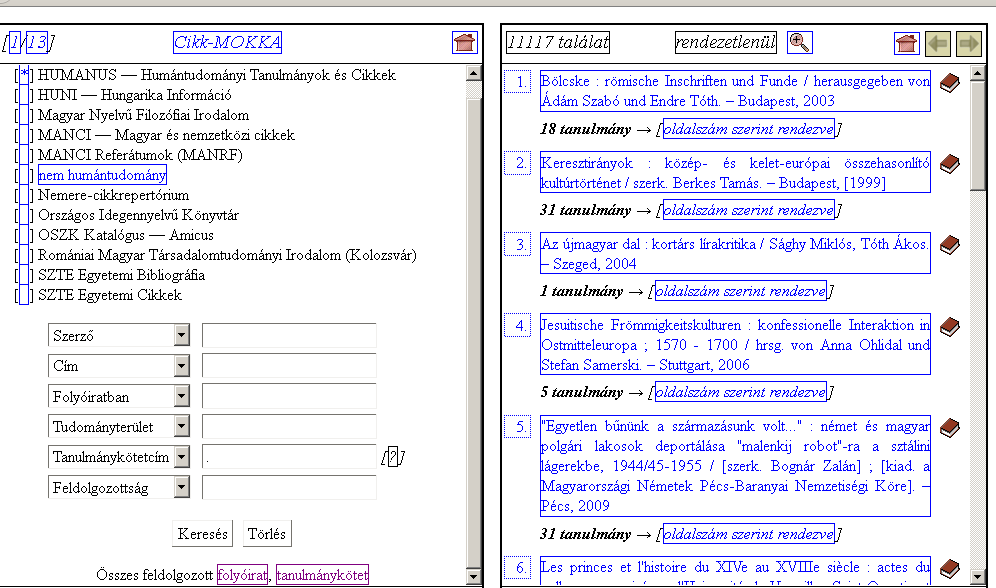Open the Bölcske römische Inschriften record link
This screenshot has width=996, height=588.
coord(735,91)
